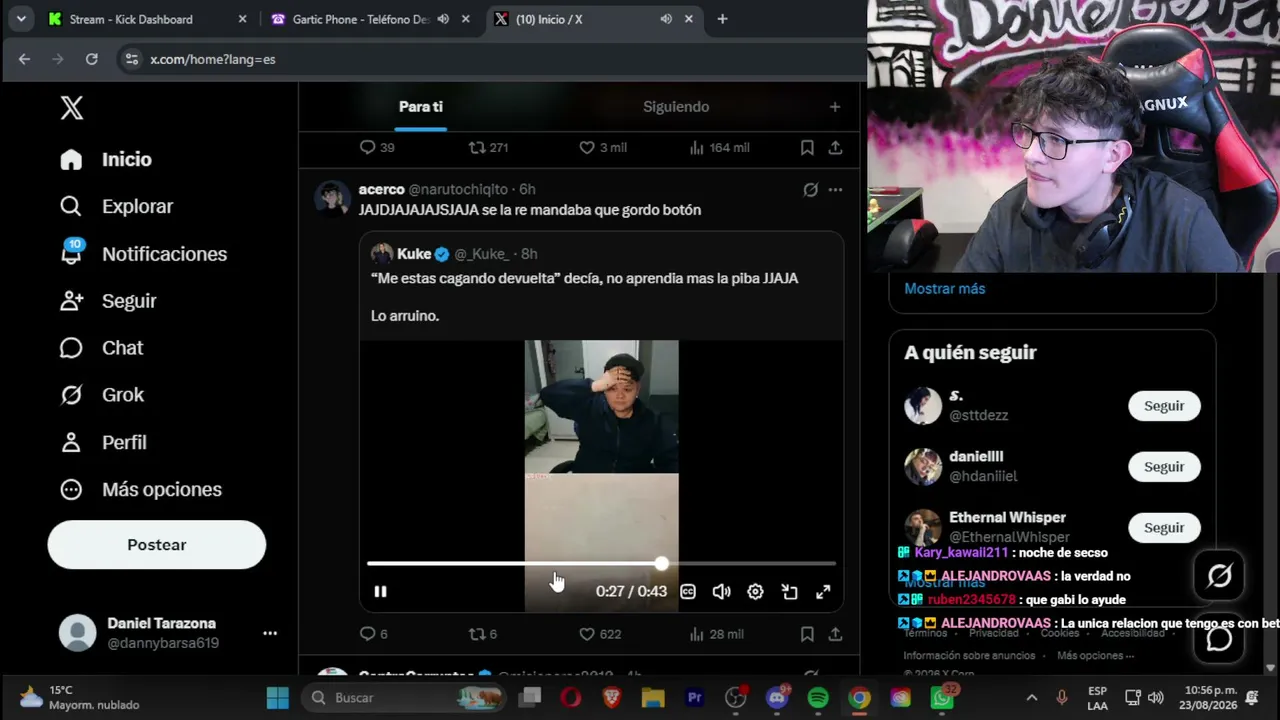This screenshot has height=720, width=1280.
Task: Bookmark the post with 164 mil views
Action: 807,147
